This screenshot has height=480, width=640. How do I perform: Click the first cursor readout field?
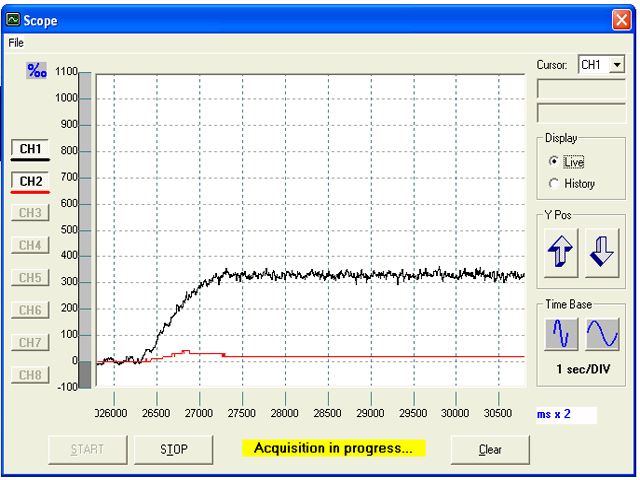[x=581, y=88]
